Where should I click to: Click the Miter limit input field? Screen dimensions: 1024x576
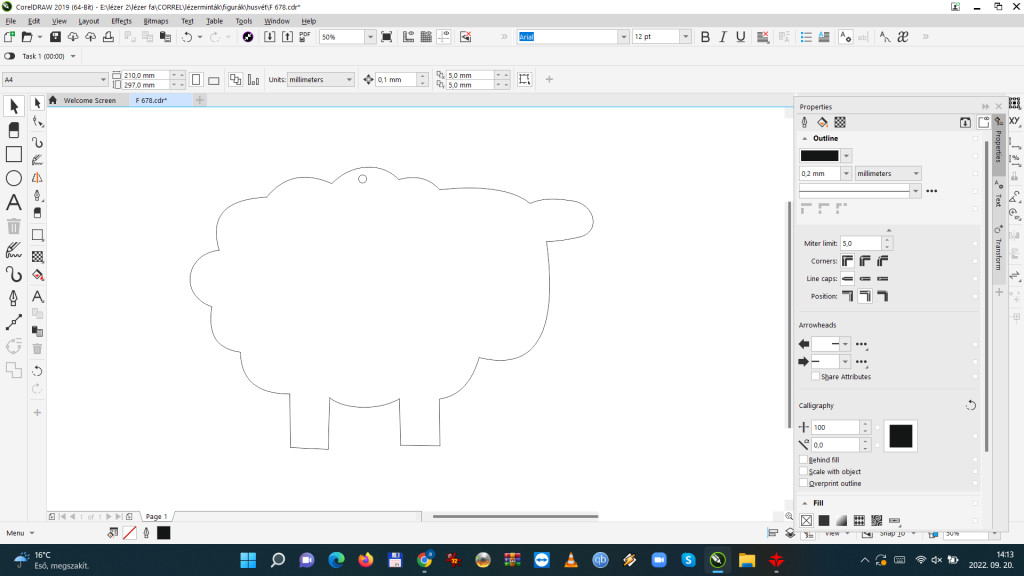(860, 243)
